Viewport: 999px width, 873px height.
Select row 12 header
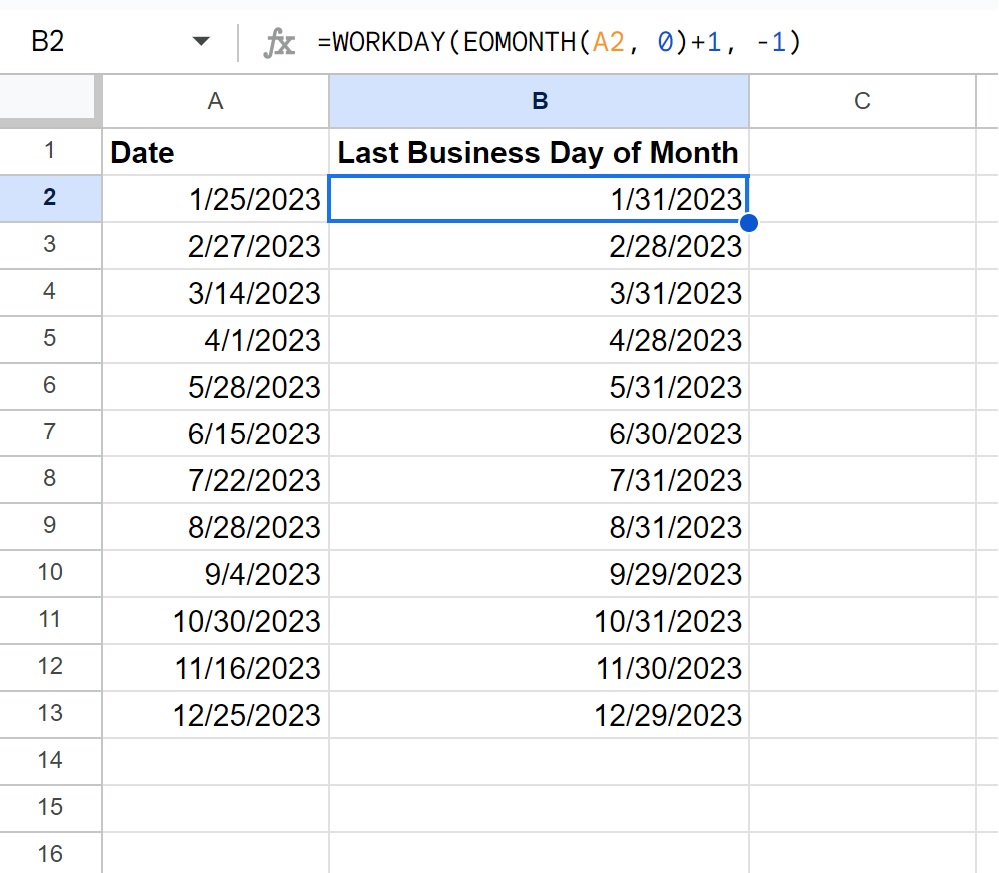[50, 668]
